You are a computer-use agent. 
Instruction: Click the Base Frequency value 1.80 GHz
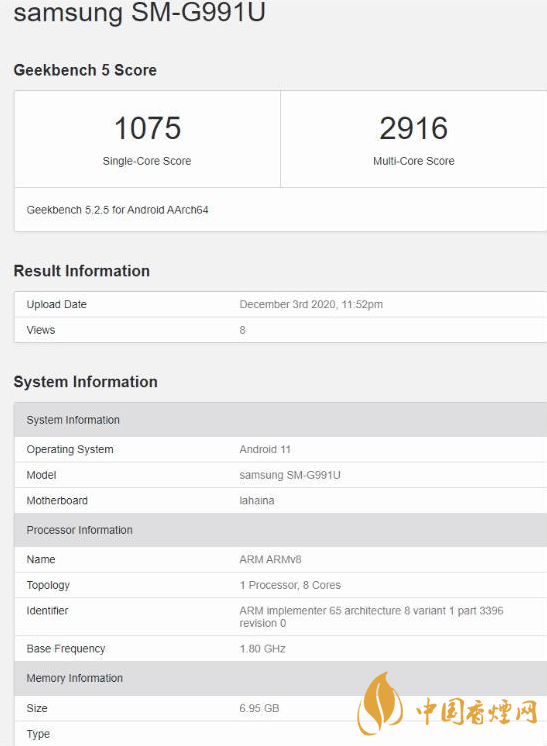(263, 649)
